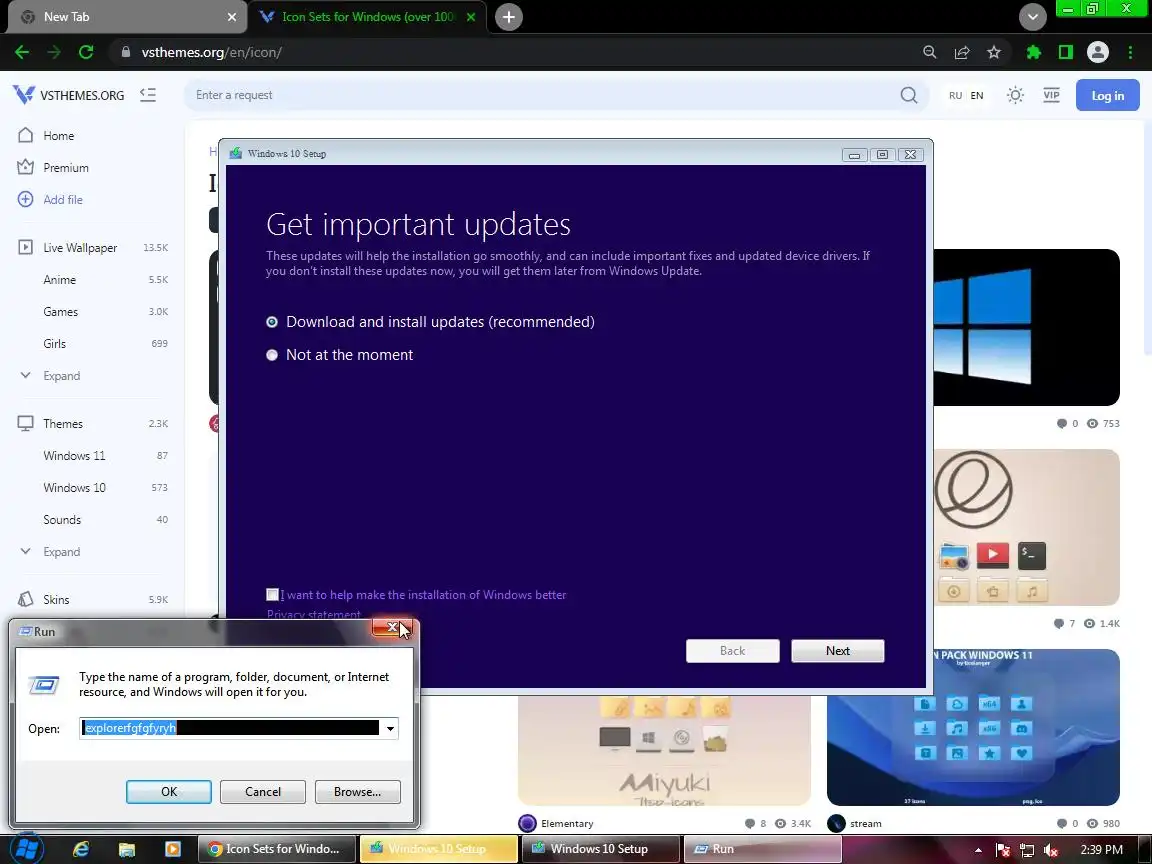Open Add file in the sidebar

point(62,200)
